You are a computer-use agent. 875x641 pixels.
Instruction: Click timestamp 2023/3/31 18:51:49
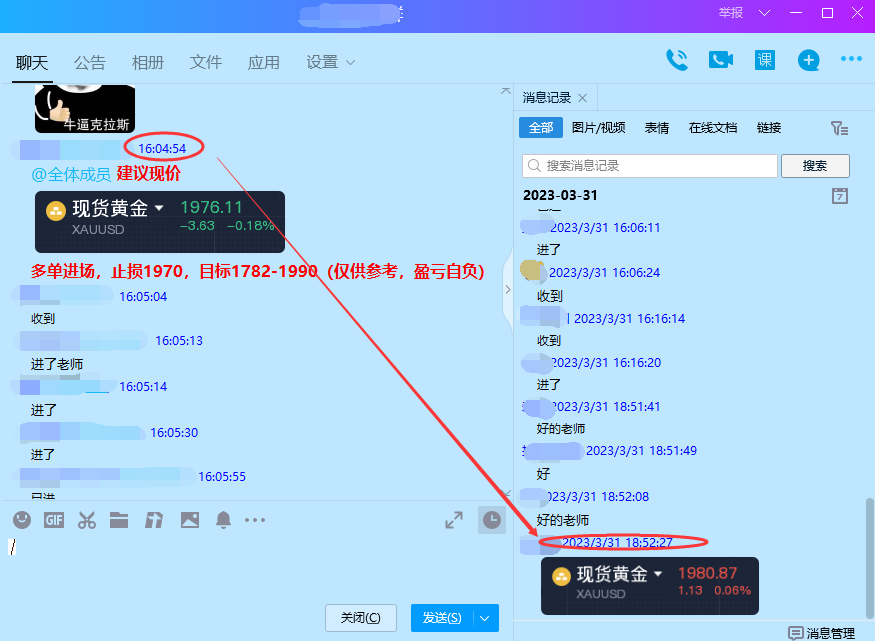tap(641, 451)
